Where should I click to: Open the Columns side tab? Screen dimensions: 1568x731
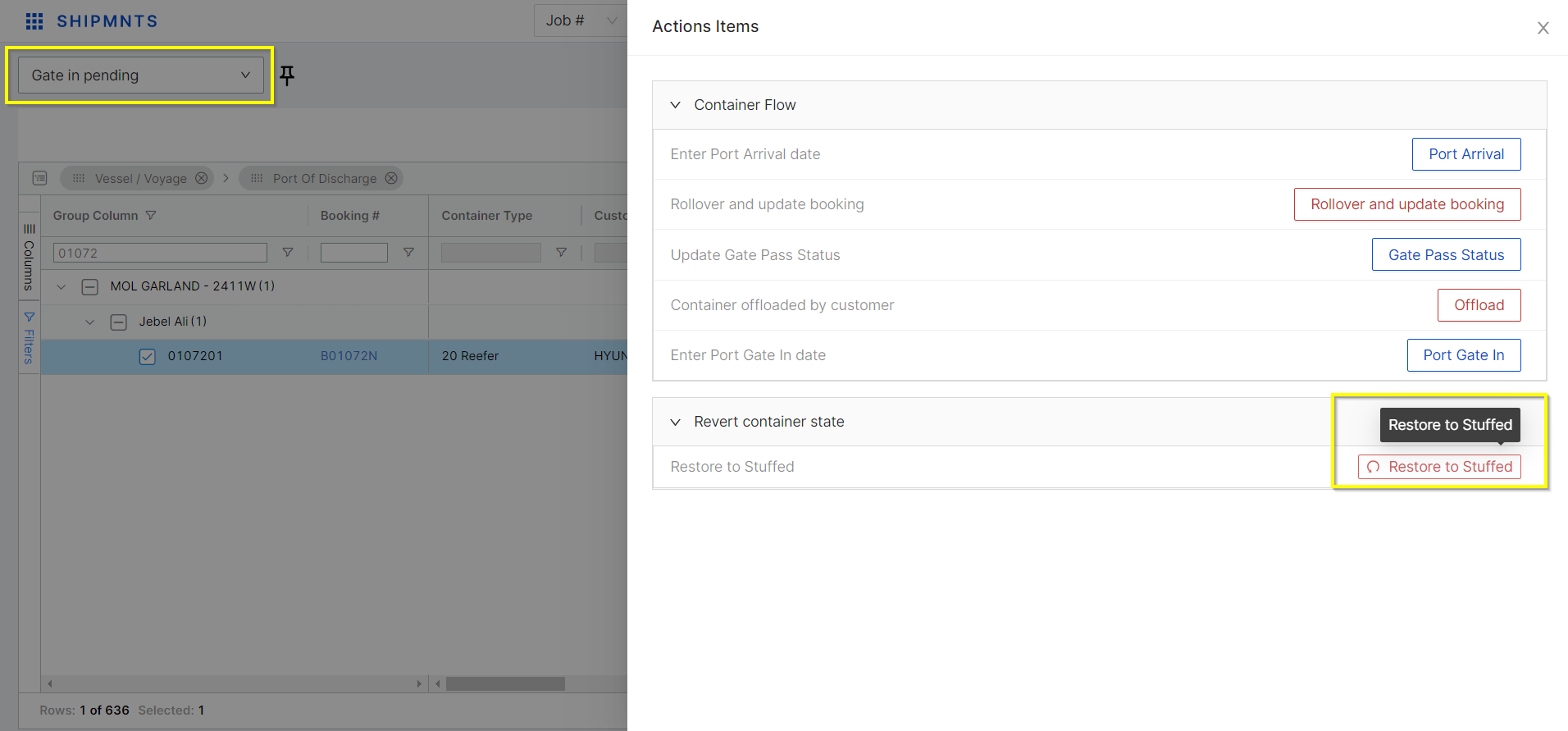pos(29,256)
